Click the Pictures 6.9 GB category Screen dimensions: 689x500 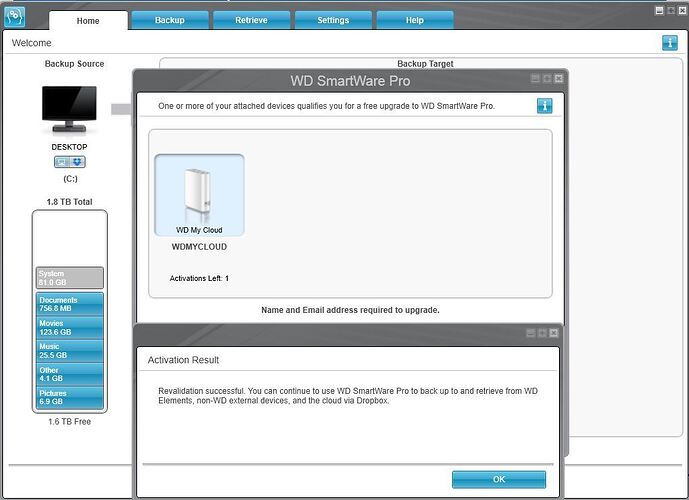pos(69,397)
